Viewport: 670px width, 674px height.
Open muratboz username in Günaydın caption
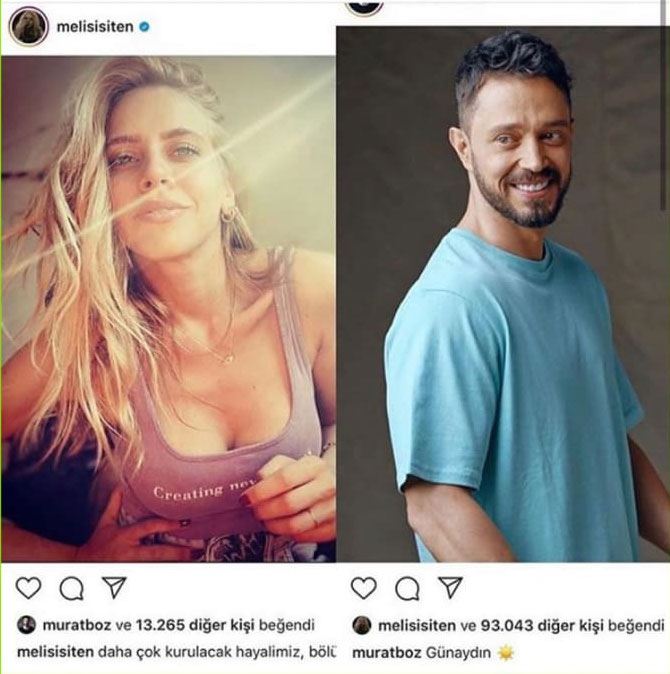(386, 653)
